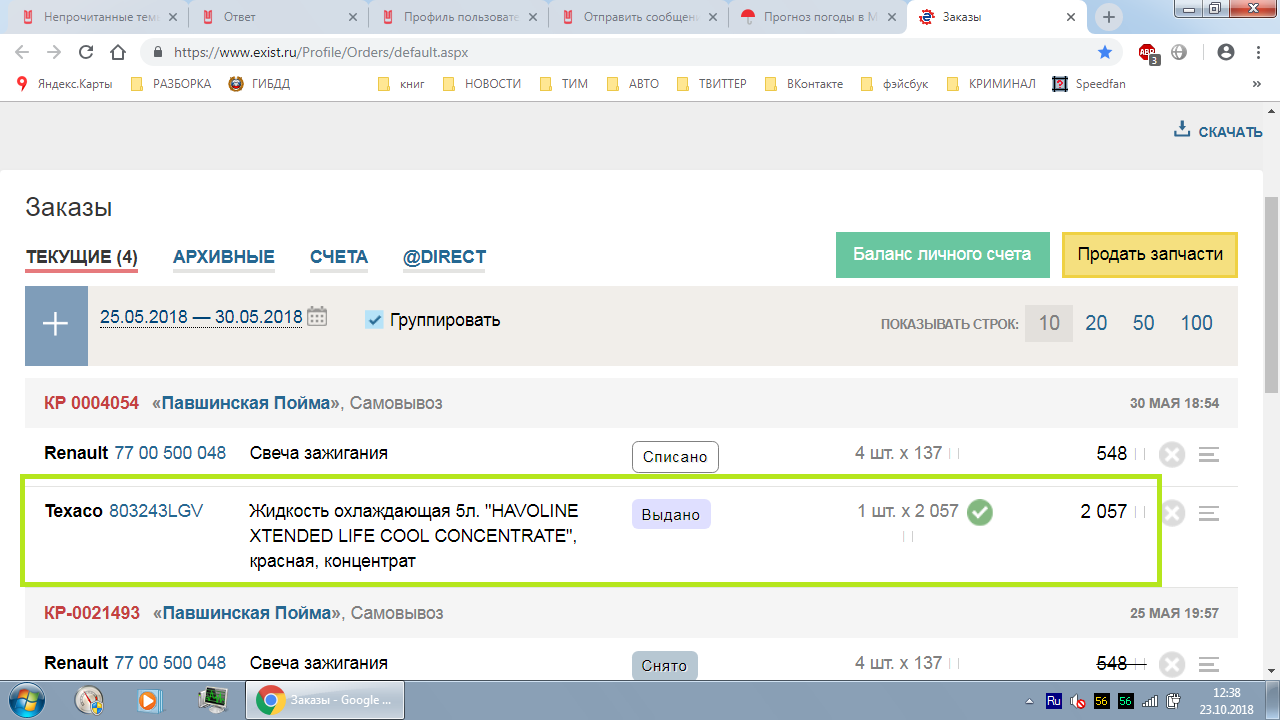Open row menu for Texaco coolant line
1280x720 pixels.
1209,513
